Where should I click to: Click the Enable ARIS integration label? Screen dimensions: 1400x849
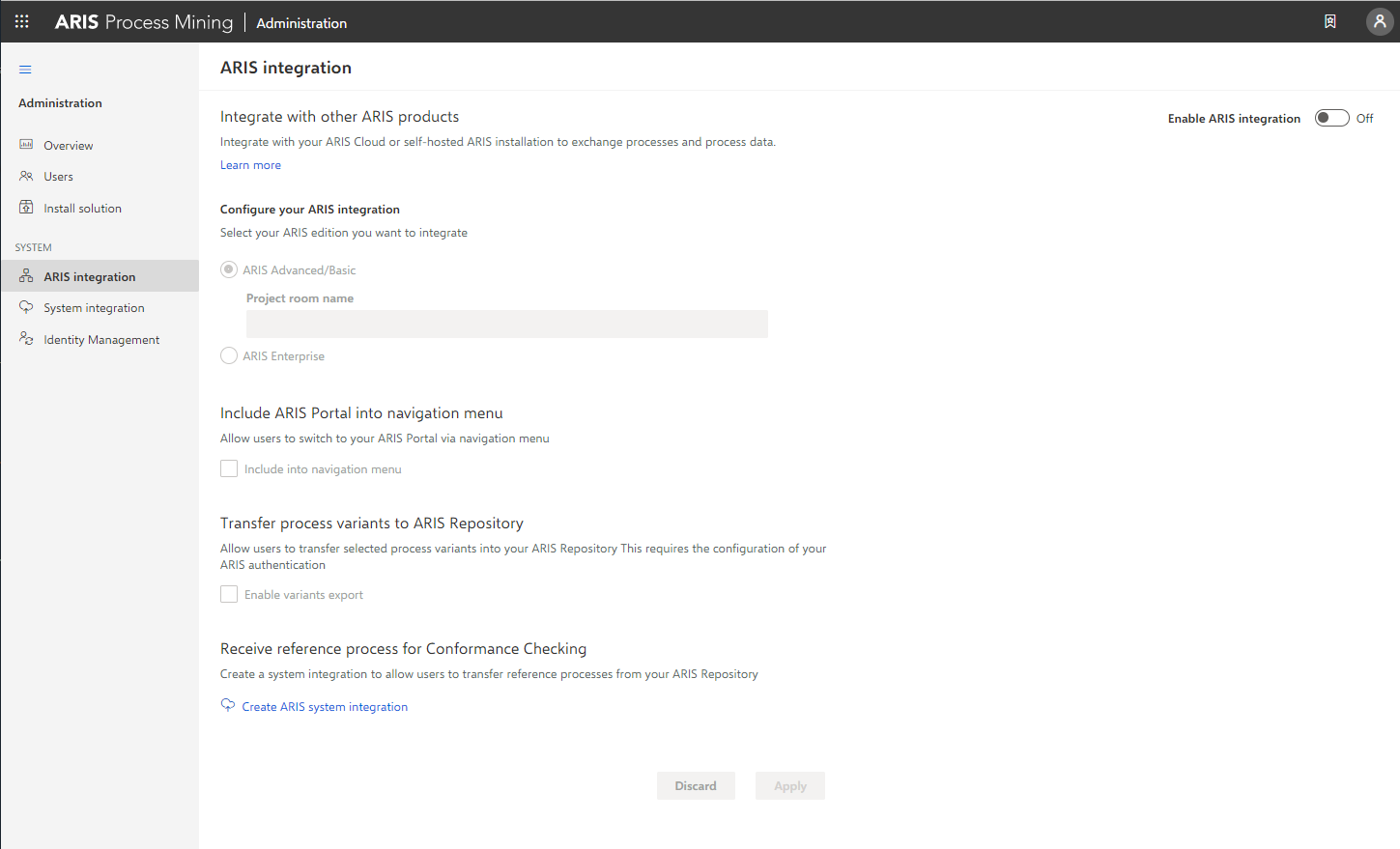click(1234, 119)
